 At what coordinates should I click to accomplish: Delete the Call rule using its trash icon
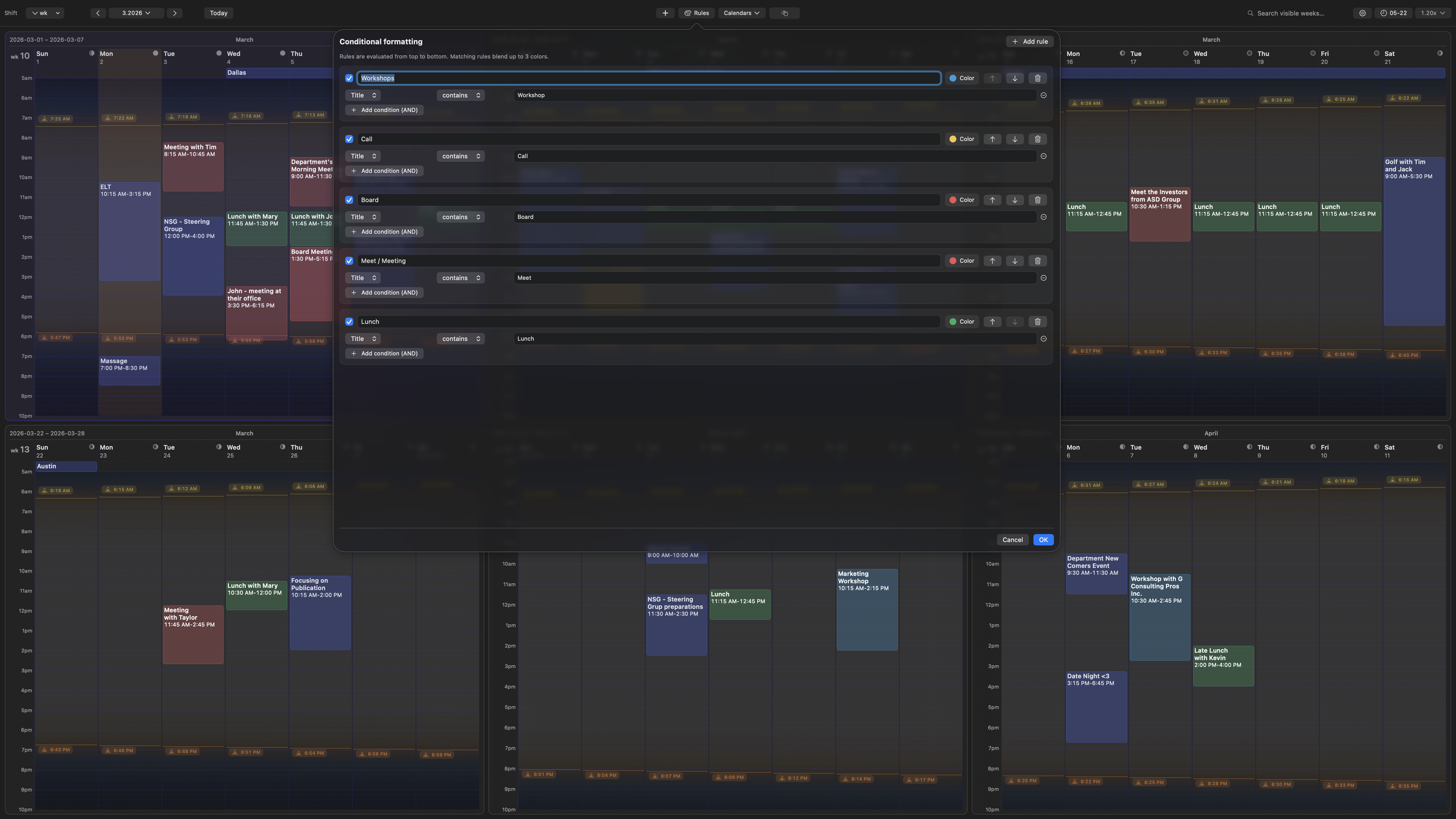1038,139
